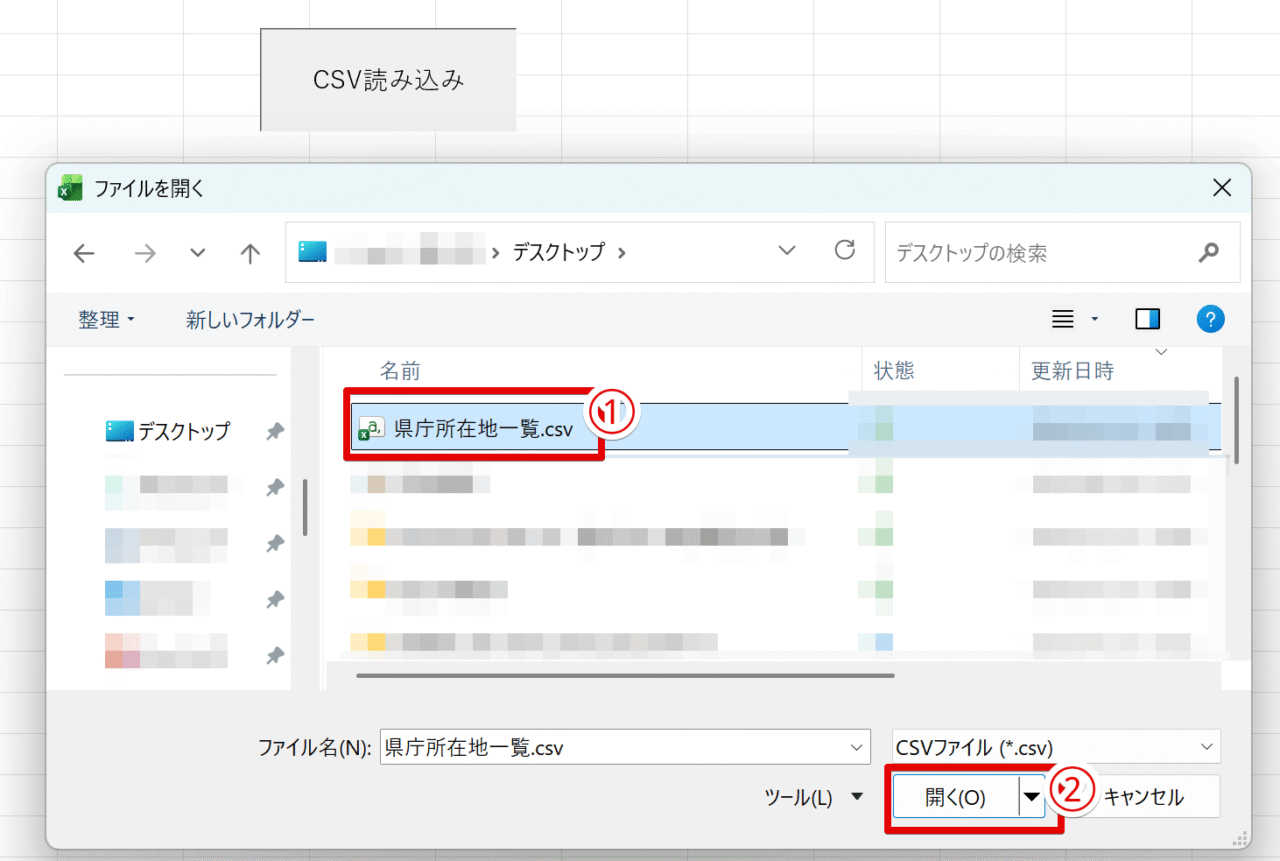Toggle the preview pane icon

tap(1147, 318)
